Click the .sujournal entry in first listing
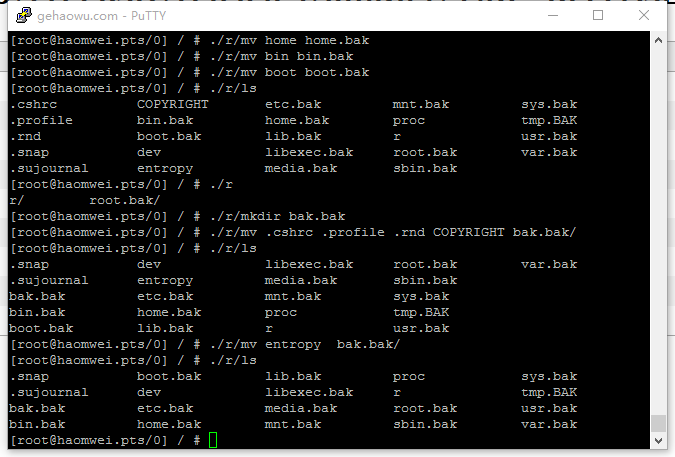675x457 pixels. coord(49,168)
